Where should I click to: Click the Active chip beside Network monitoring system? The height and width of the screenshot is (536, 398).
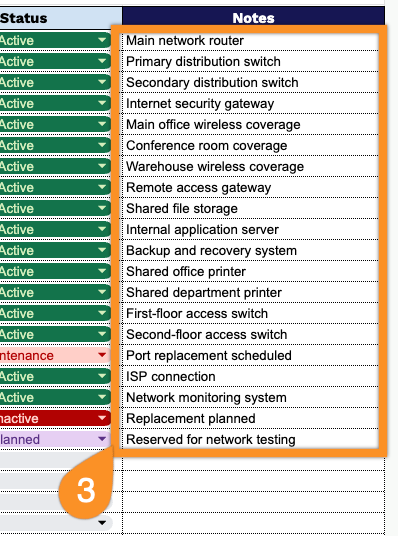[x=55, y=397]
